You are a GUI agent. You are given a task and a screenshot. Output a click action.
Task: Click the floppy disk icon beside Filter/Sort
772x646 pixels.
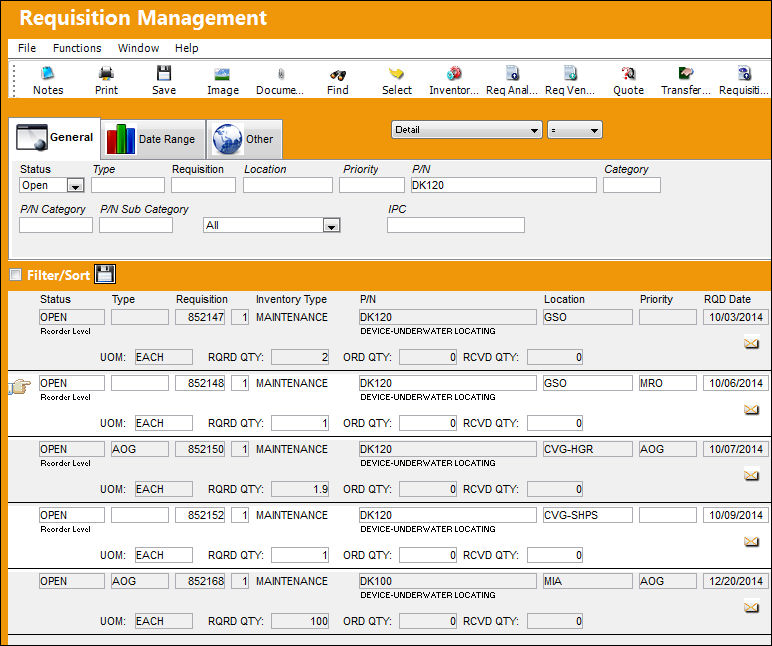pos(105,274)
